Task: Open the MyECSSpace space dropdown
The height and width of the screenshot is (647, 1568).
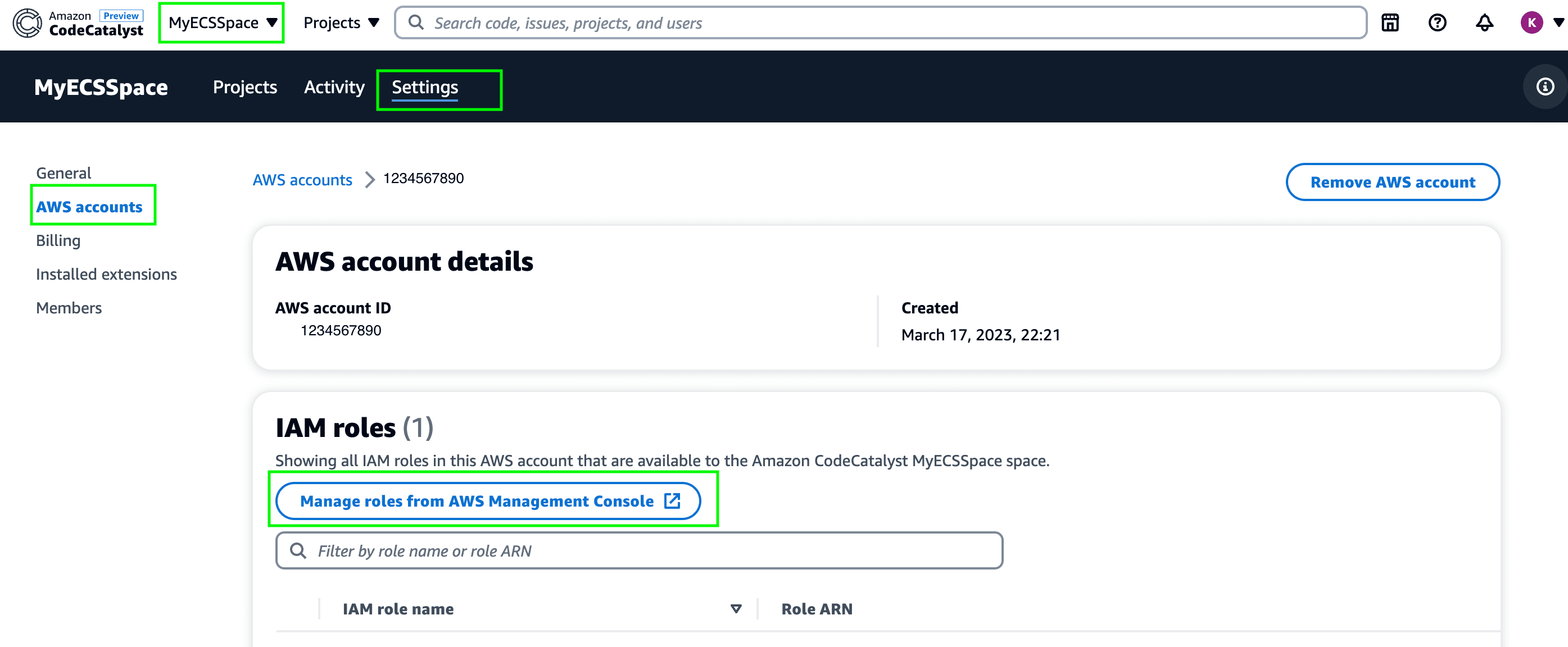Action: [x=223, y=23]
